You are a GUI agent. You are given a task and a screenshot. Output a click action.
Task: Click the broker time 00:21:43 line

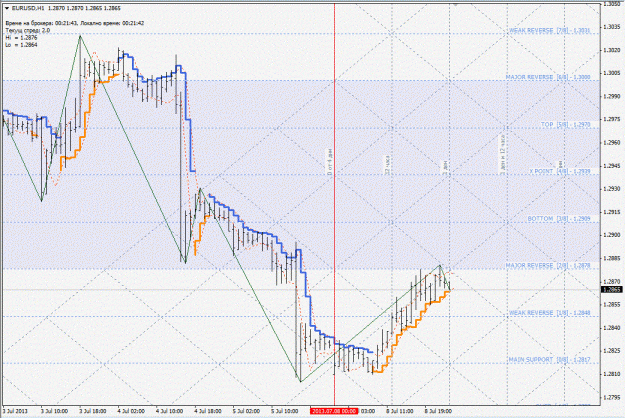(x=75, y=23)
